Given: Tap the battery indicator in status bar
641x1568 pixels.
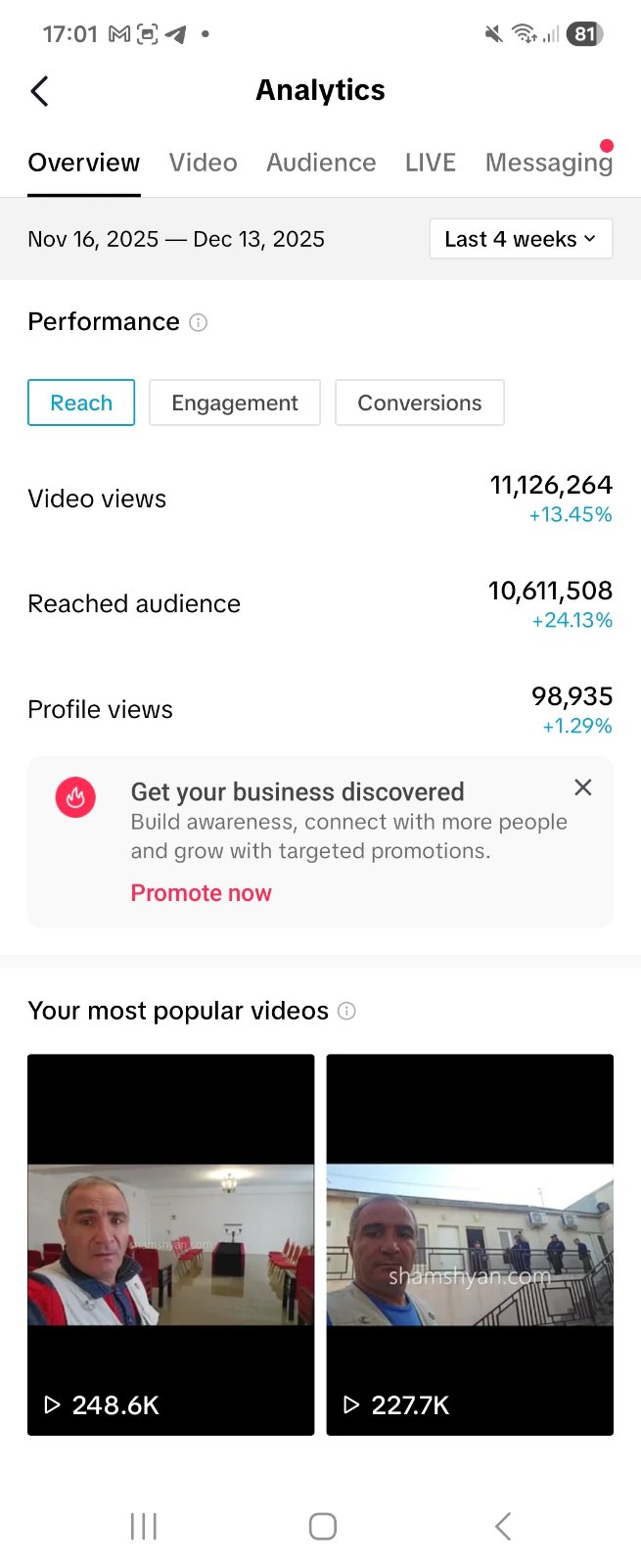Looking at the screenshot, I should [584, 34].
